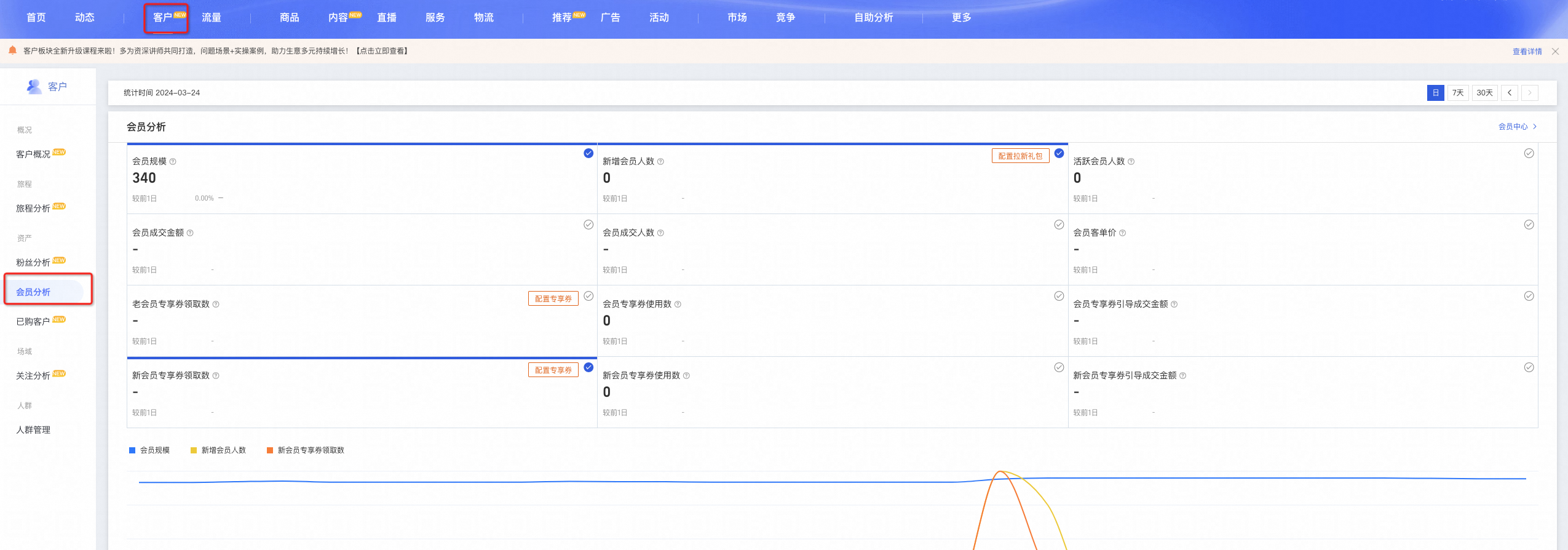Open the 直播 top navigation tab
The image size is (1568, 550).
387,18
